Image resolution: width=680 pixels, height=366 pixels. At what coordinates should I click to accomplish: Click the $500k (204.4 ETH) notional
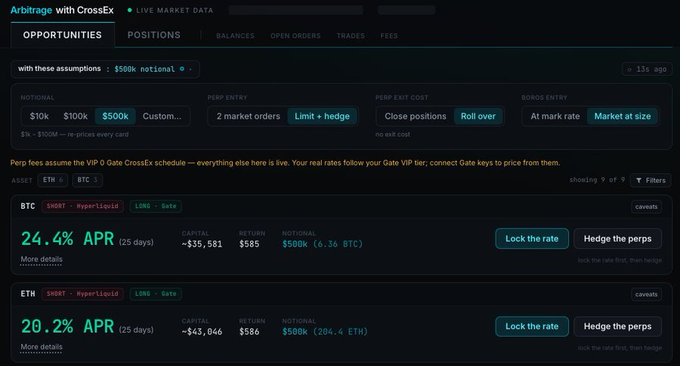pyautogui.click(x=325, y=332)
